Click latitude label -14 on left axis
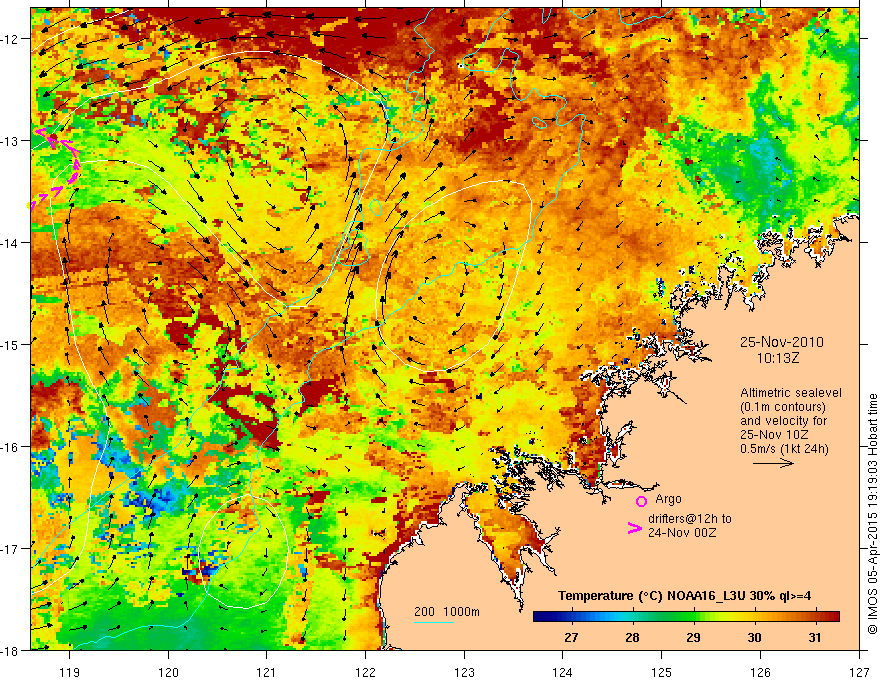The width and height of the screenshot is (880, 680). click(10, 243)
